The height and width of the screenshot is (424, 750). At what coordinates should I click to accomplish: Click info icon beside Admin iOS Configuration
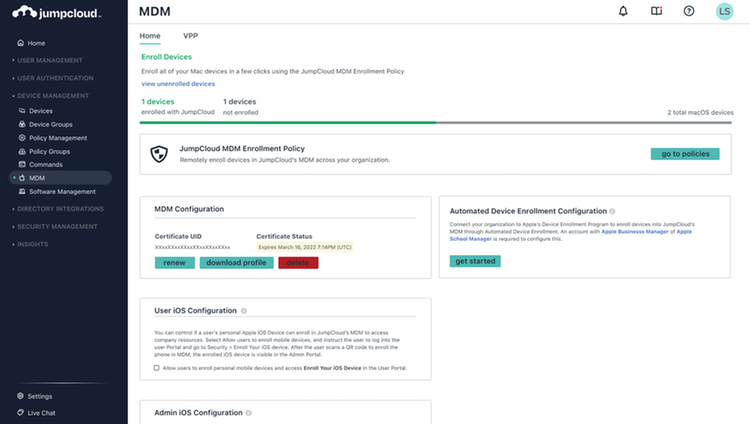249,413
